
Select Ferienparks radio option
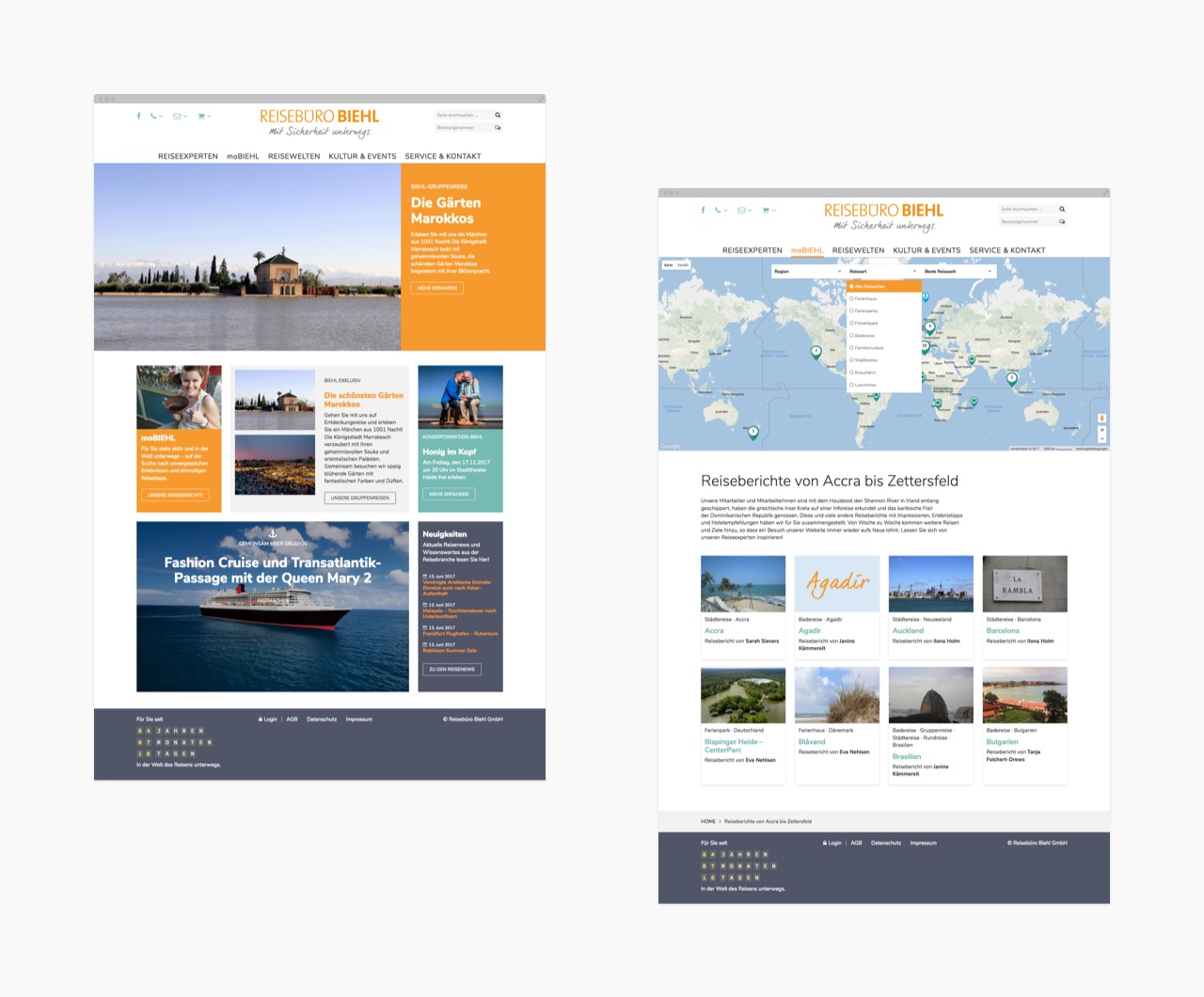pos(864,310)
